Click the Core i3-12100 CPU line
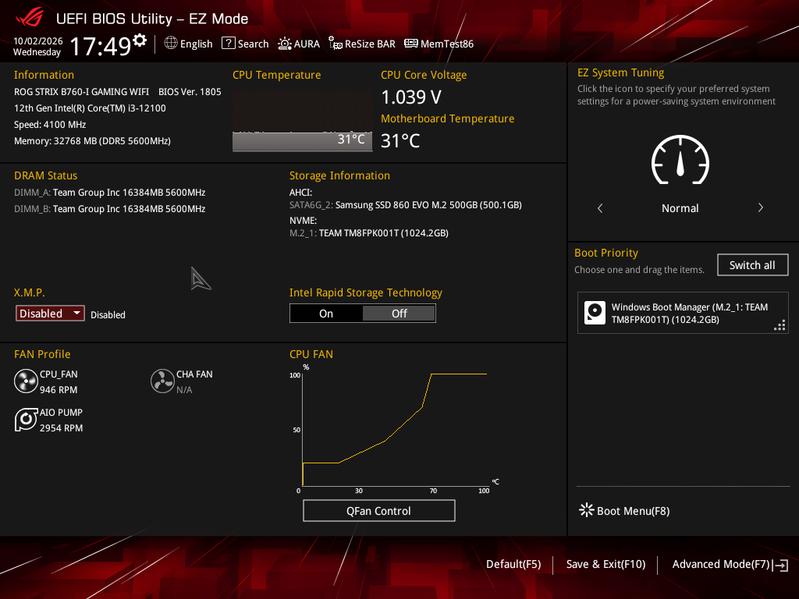The image size is (799, 599). click(x=90, y=108)
